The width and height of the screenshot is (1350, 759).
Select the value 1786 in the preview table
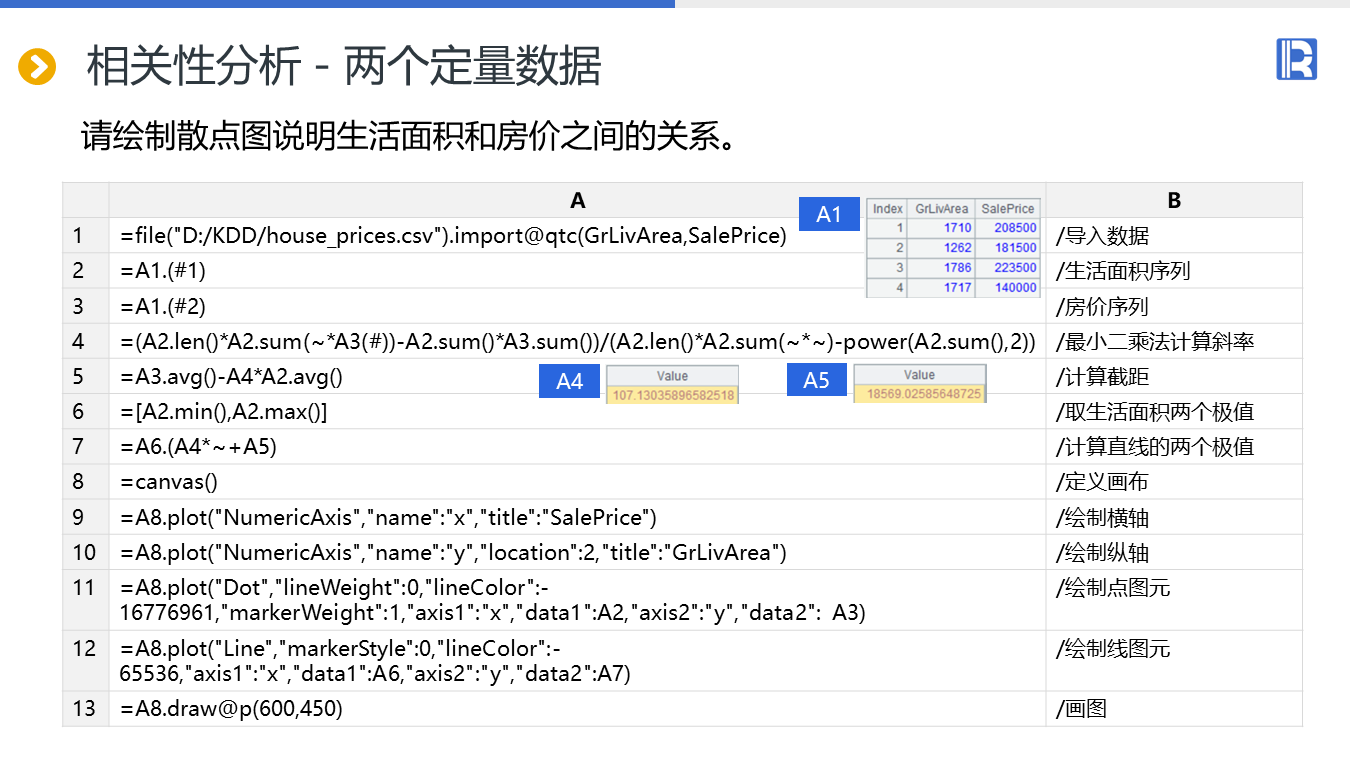[957, 268]
